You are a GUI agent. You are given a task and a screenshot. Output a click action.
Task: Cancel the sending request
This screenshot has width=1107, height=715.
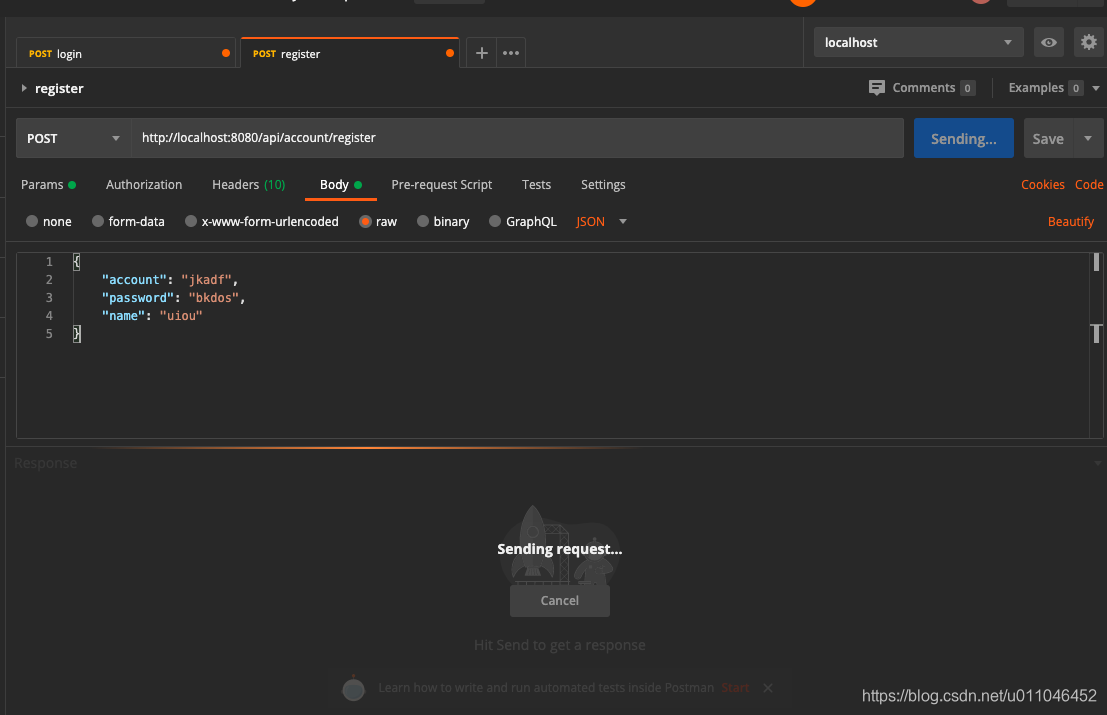coord(559,600)
